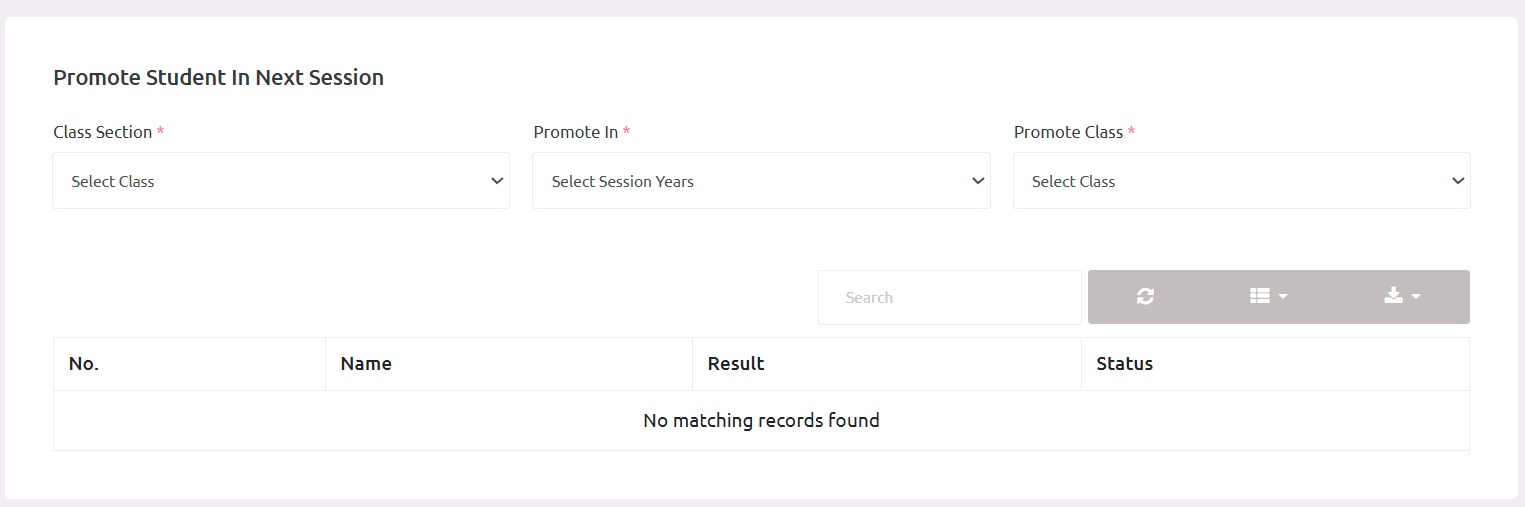The width and height of the screenshot is (1525, 507).
Task: Click the refresh table icon
Action: tap(1145, 297)
